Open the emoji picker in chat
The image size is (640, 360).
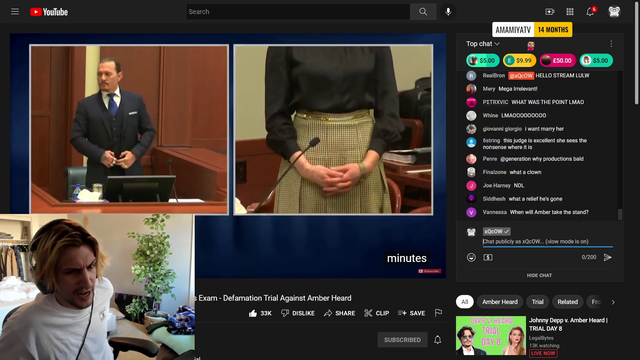tap(471, 257)
